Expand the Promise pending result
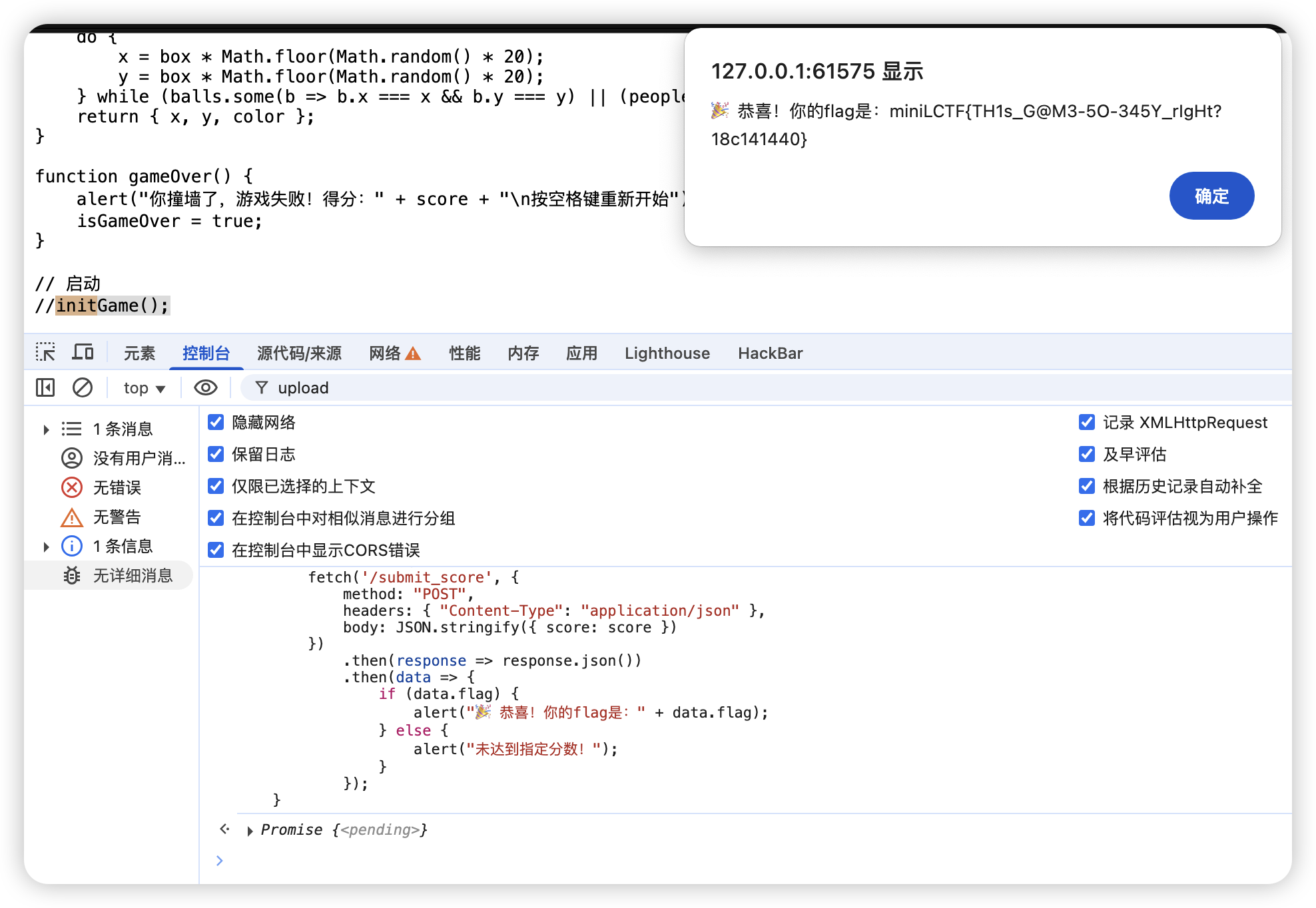Screen dimensions: 1316x908 point(250,831)
